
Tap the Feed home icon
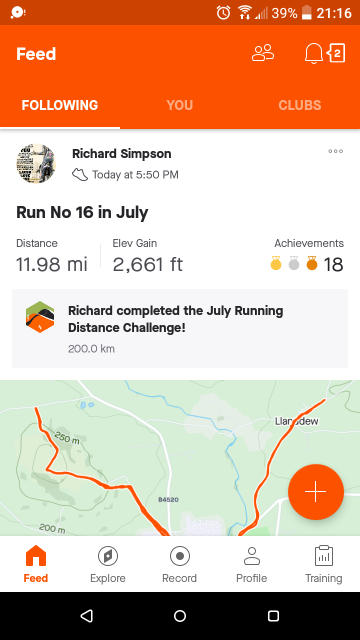[x=36, y=556]
